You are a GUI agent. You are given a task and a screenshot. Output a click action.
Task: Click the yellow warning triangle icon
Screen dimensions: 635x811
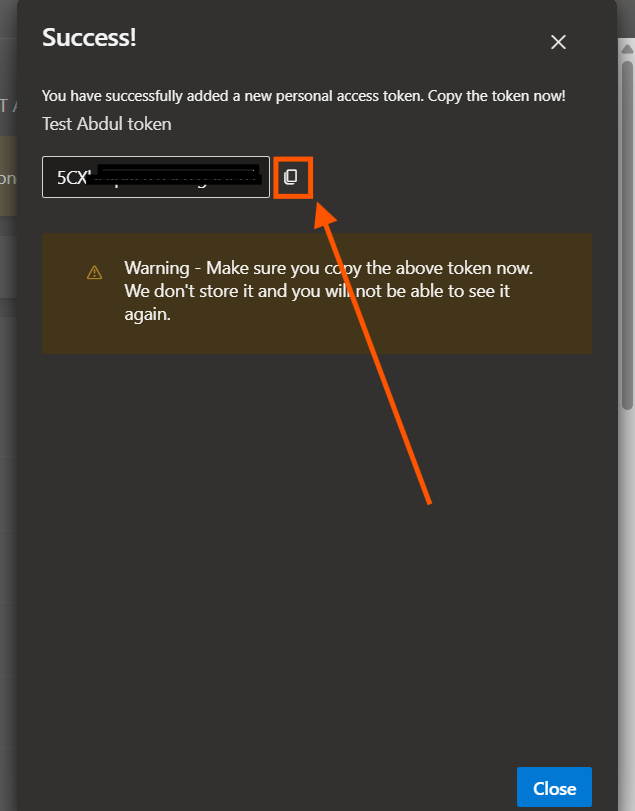pos(94,272)
